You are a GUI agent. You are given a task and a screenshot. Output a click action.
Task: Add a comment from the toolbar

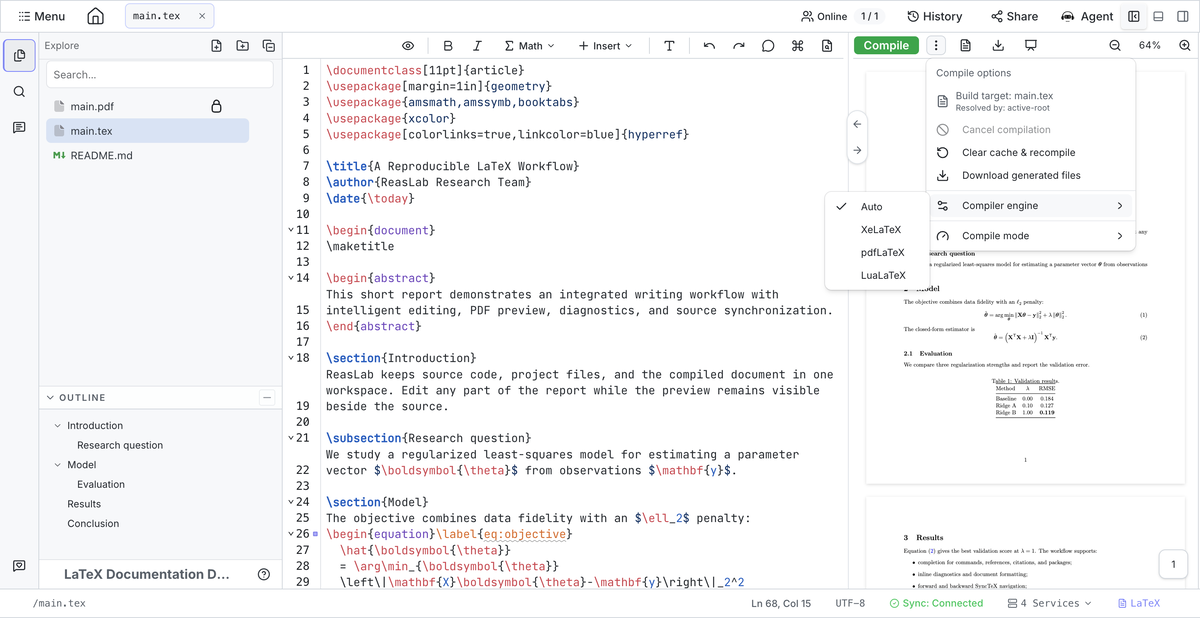tap(768, 46)
